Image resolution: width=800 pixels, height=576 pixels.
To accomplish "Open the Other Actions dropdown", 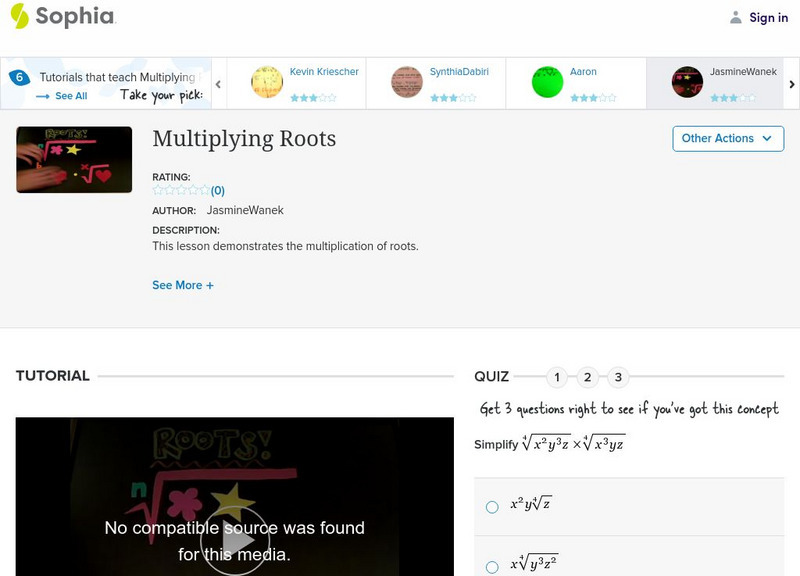I will tap(727, 139).
